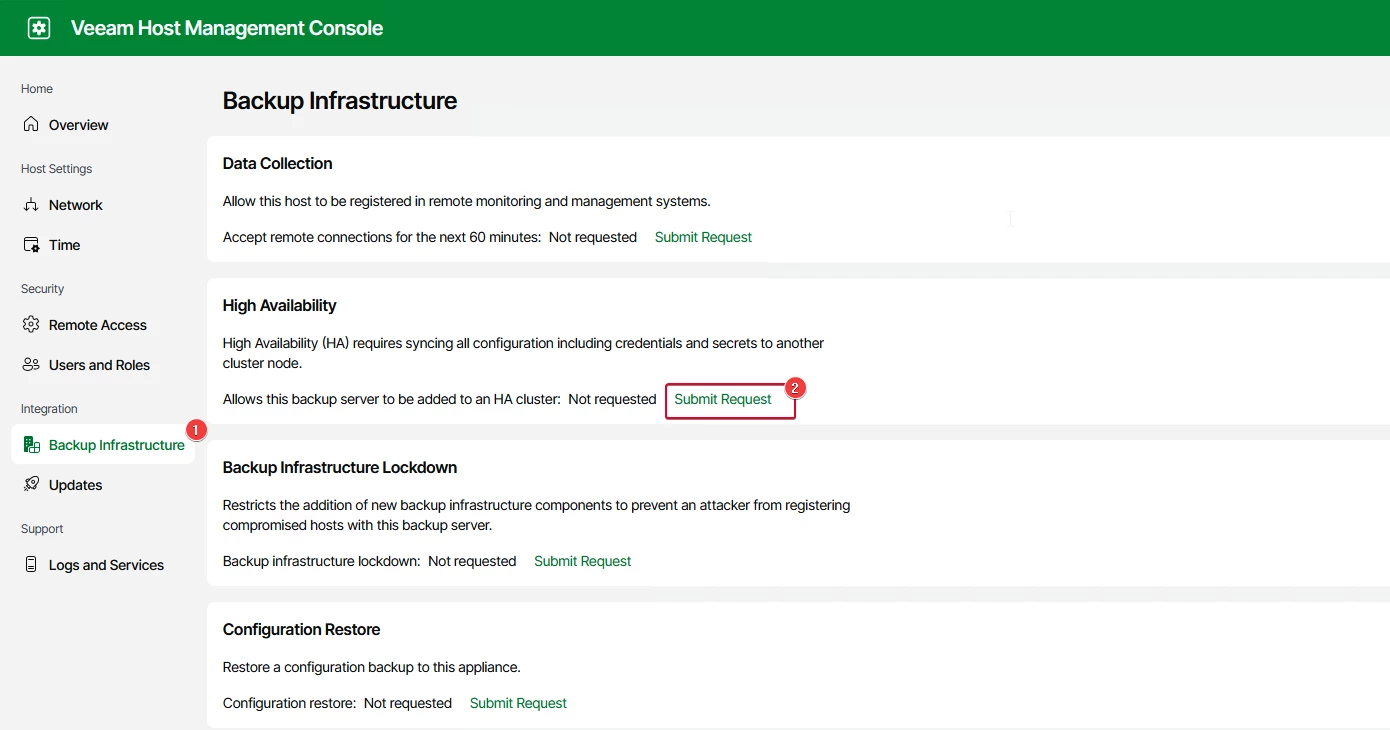
Task: Click 'Allow this host to be registered' description
Action: [467, 201]
